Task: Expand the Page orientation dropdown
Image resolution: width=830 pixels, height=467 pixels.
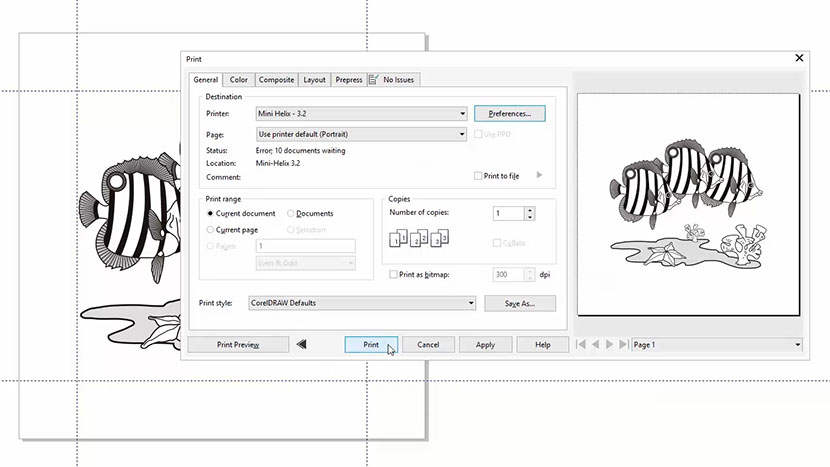Action: [361, 134]
